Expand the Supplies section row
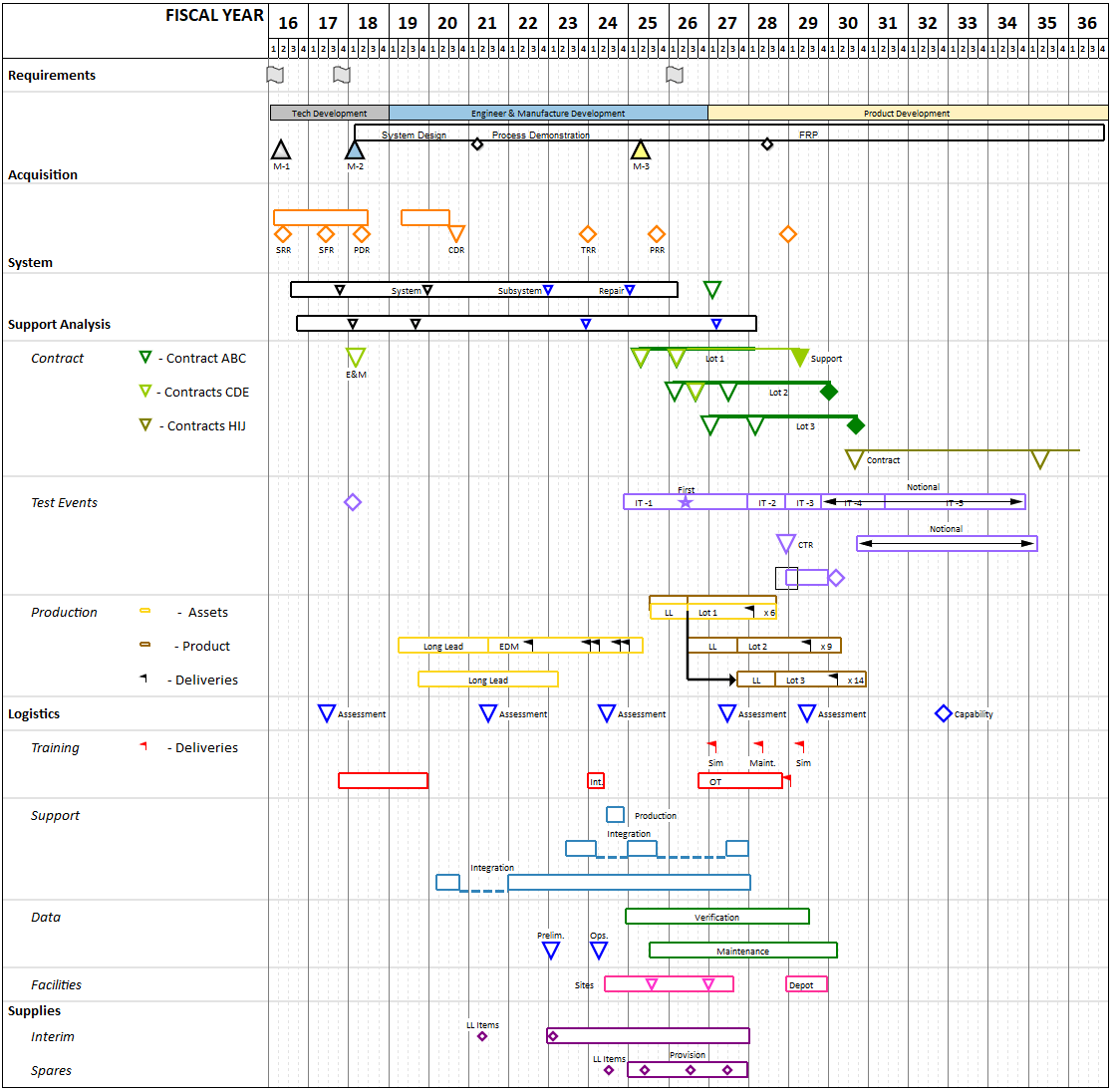This screenshot has height=1092, width=1116. click(x=33, y=1010)
